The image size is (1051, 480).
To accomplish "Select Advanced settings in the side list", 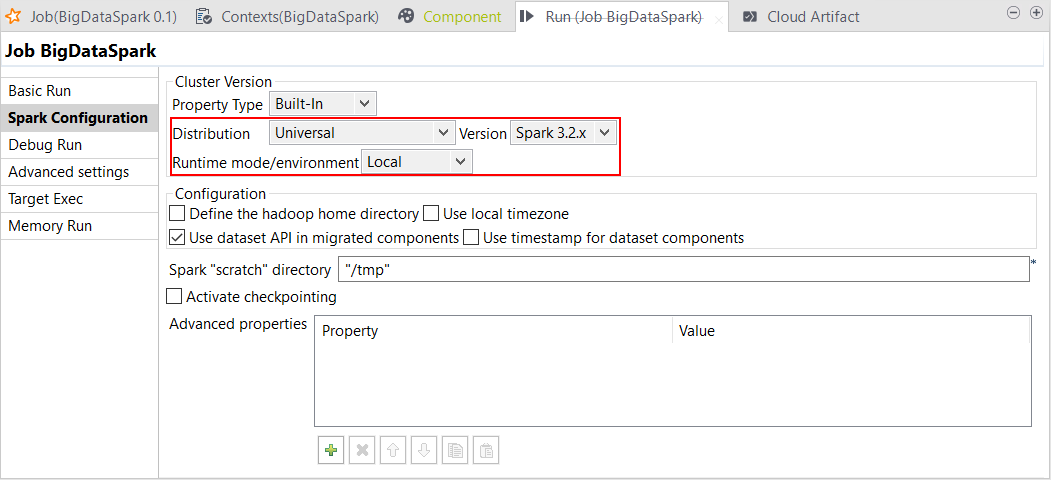I will [x=68, y=172].
